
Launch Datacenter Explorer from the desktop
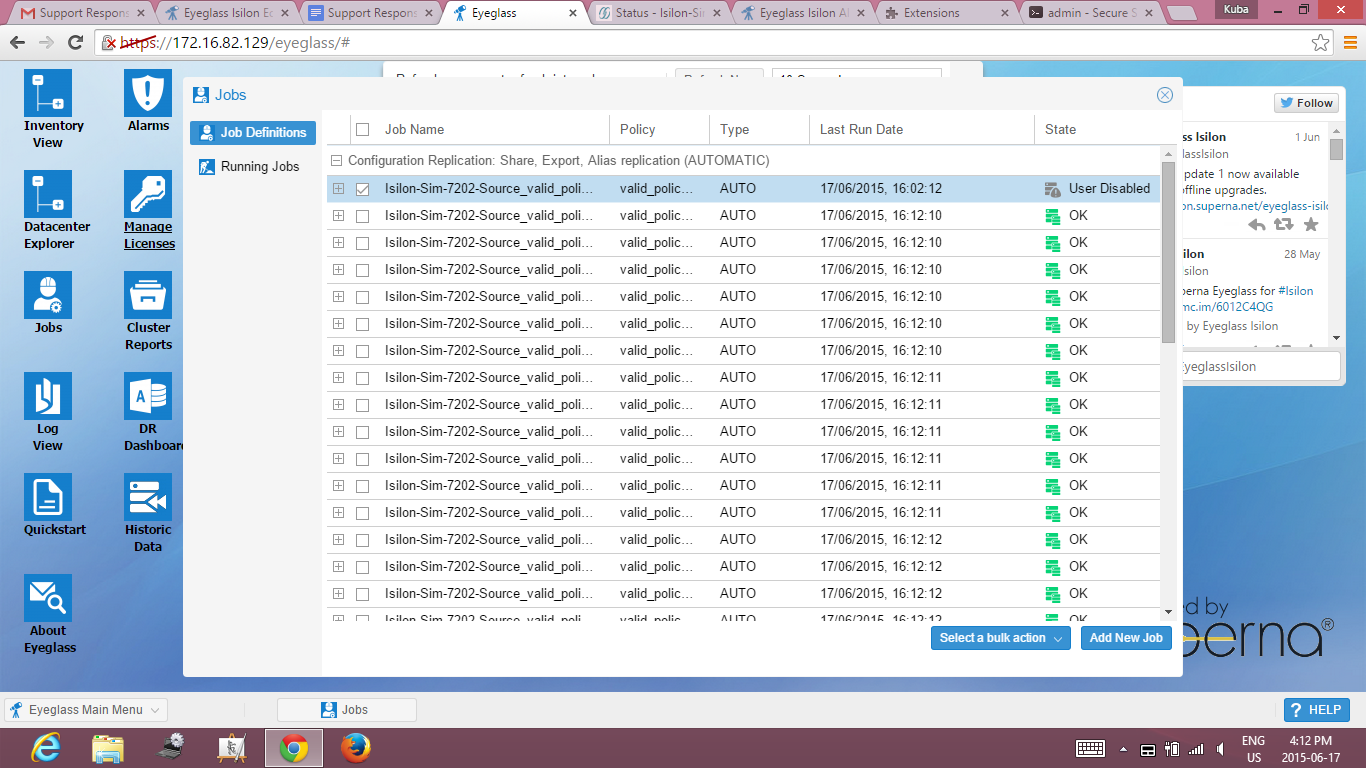(x=48, y=194)
